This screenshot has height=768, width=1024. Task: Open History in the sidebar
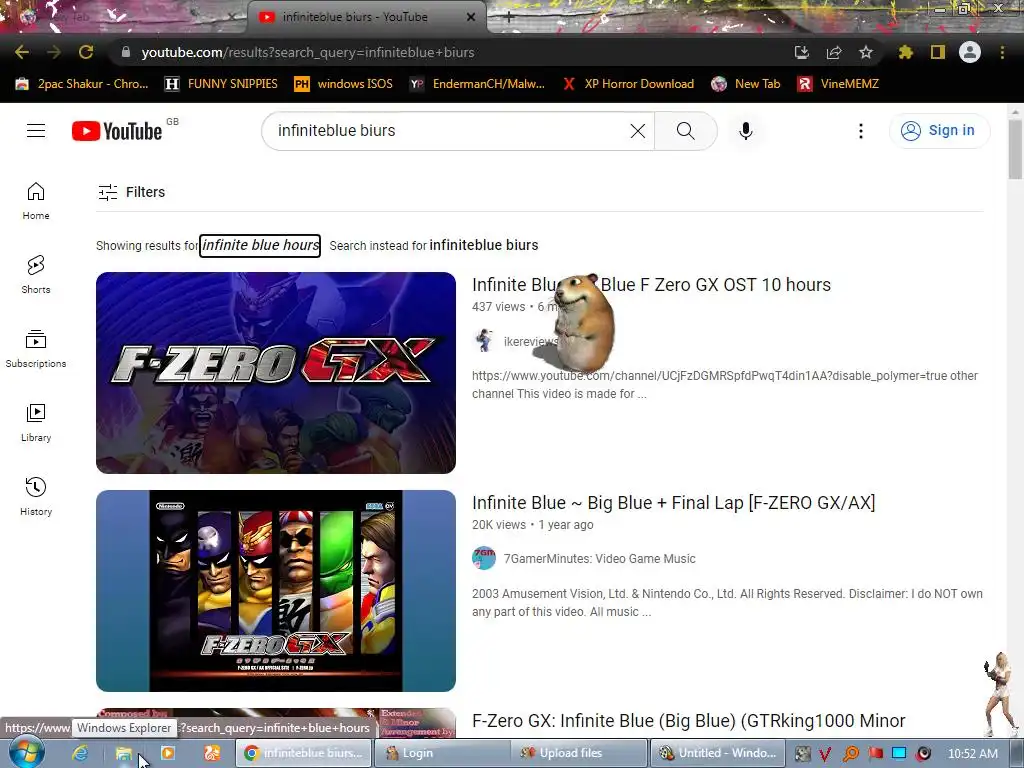tap(36, 496)
